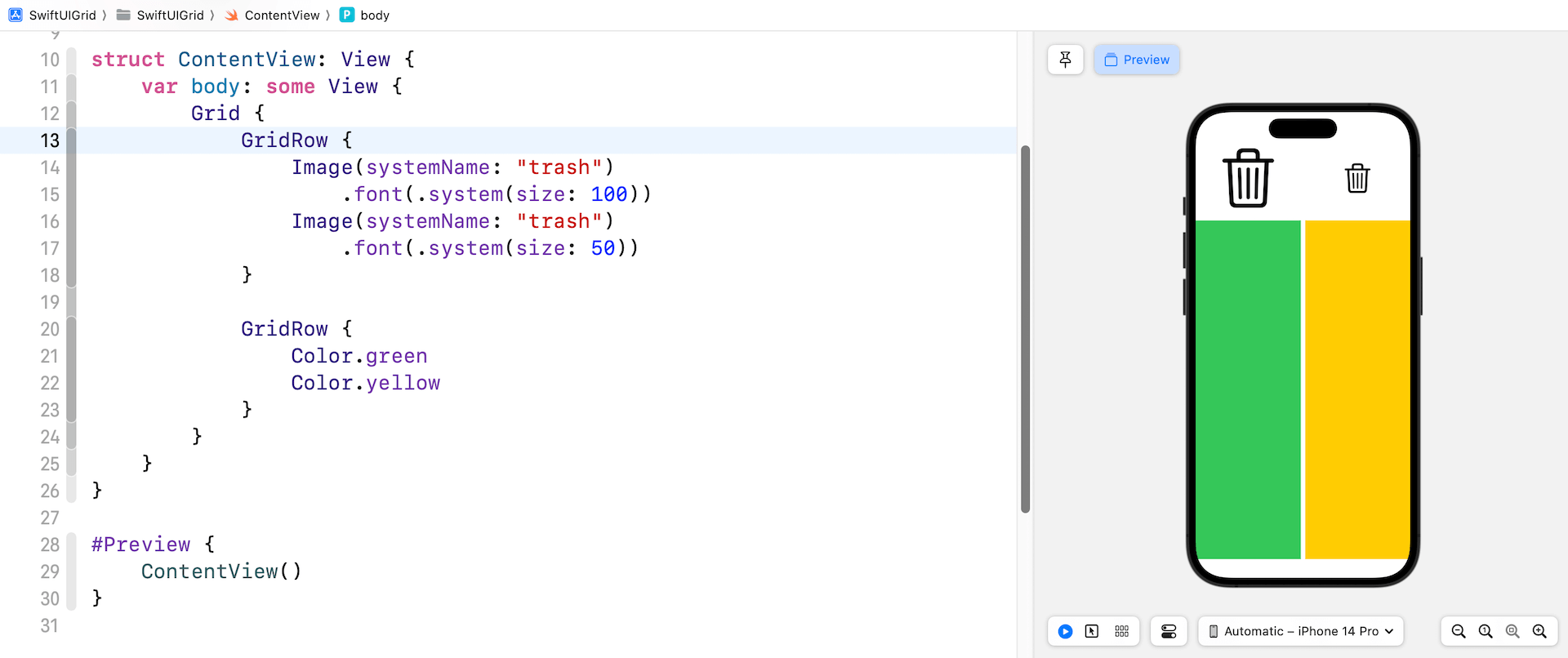Zoom in the preview canvas
1568x658 pixels.
pos(1539,631)
